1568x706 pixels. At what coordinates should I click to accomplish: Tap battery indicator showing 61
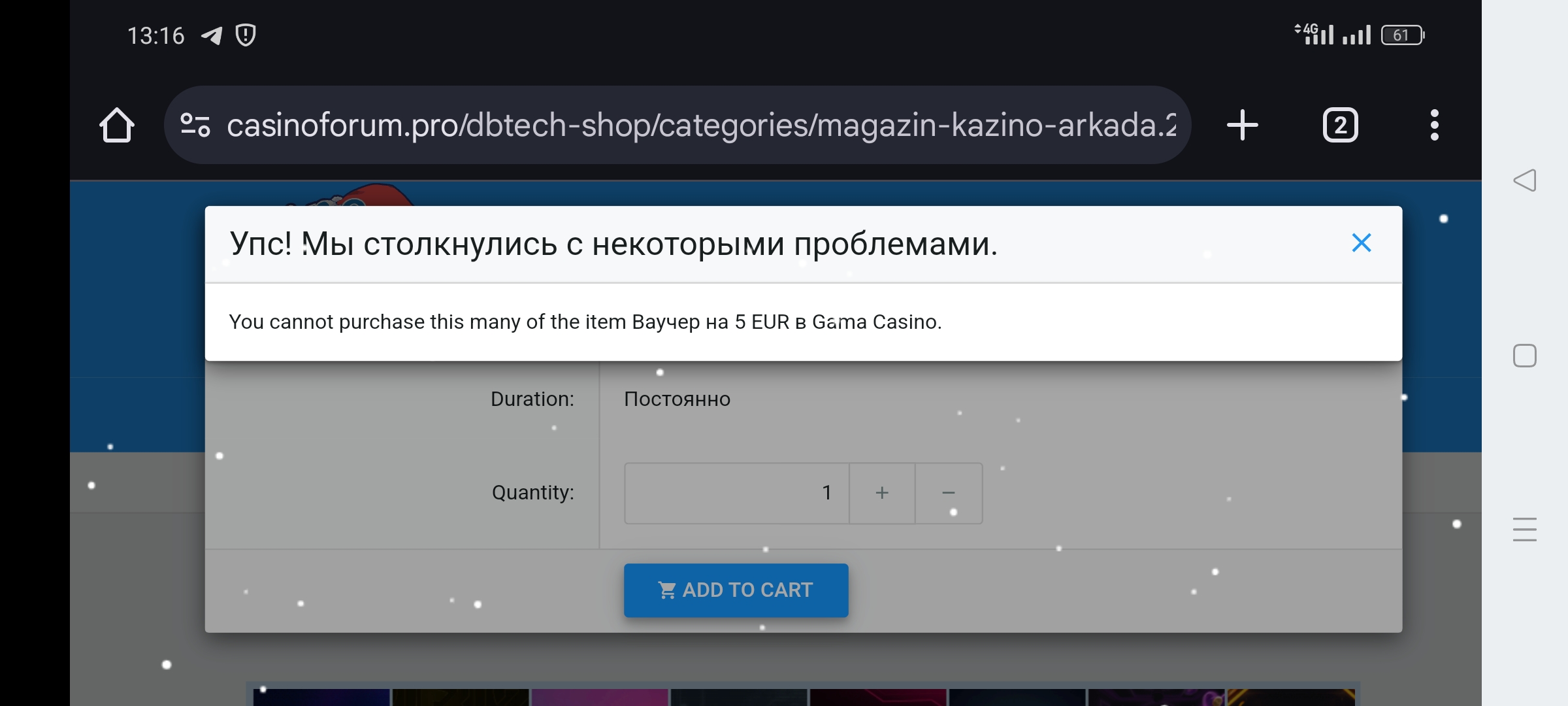point(1403,35)
